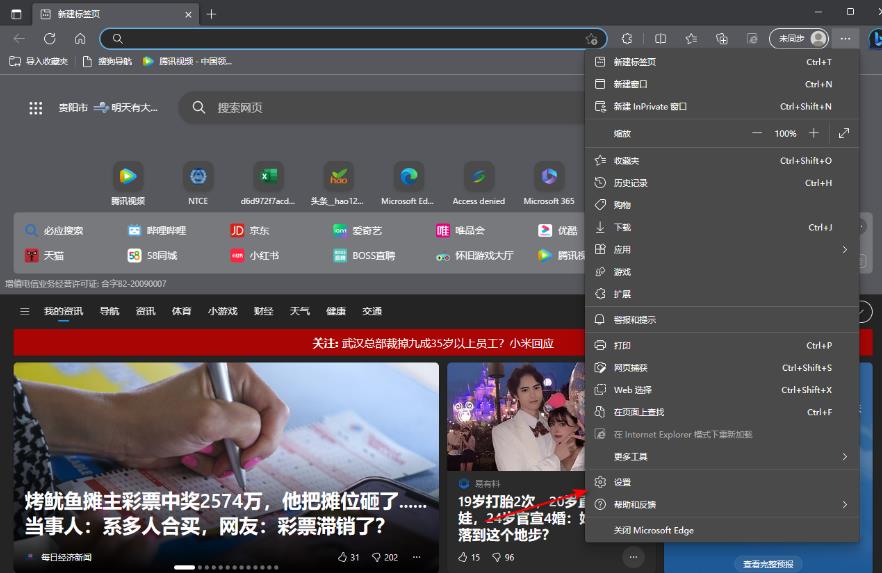This screenshot has height=573, width=882.
Task: Enter full screen via zoom row icon
Action: [x=843, y=133]
